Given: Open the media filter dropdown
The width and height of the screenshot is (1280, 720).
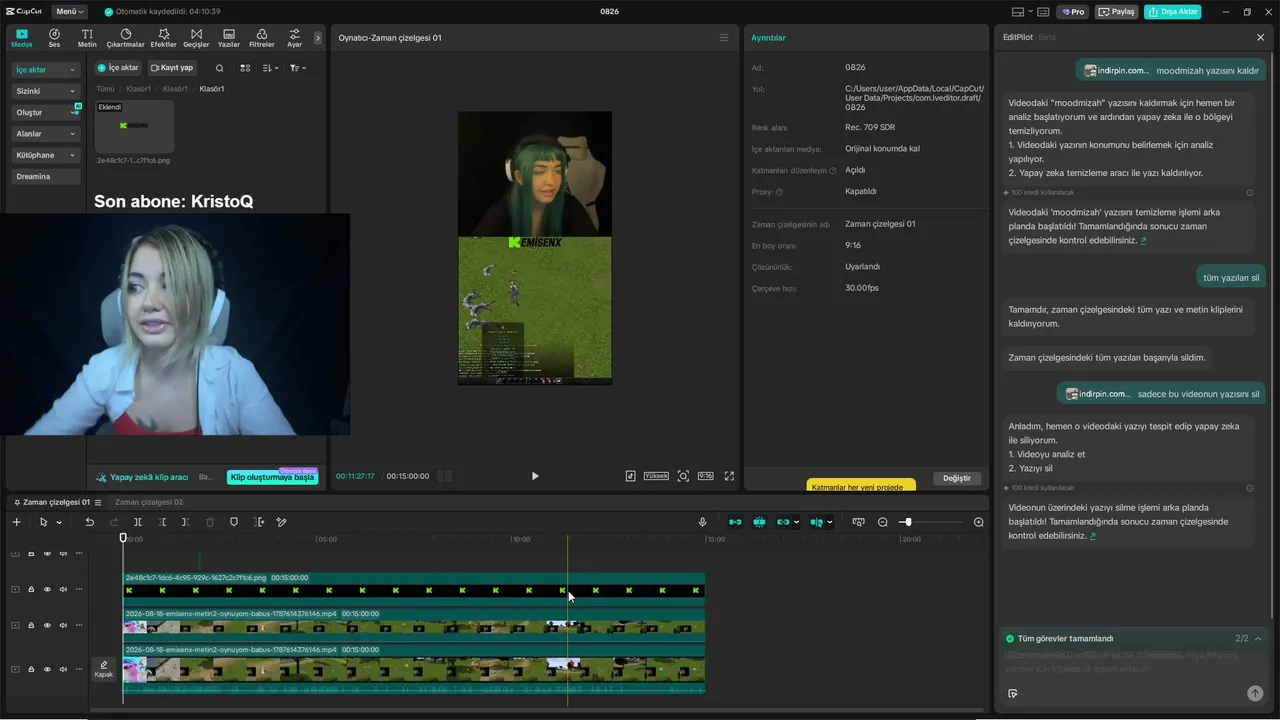Looking at the screenshot, I should point(298,68).
